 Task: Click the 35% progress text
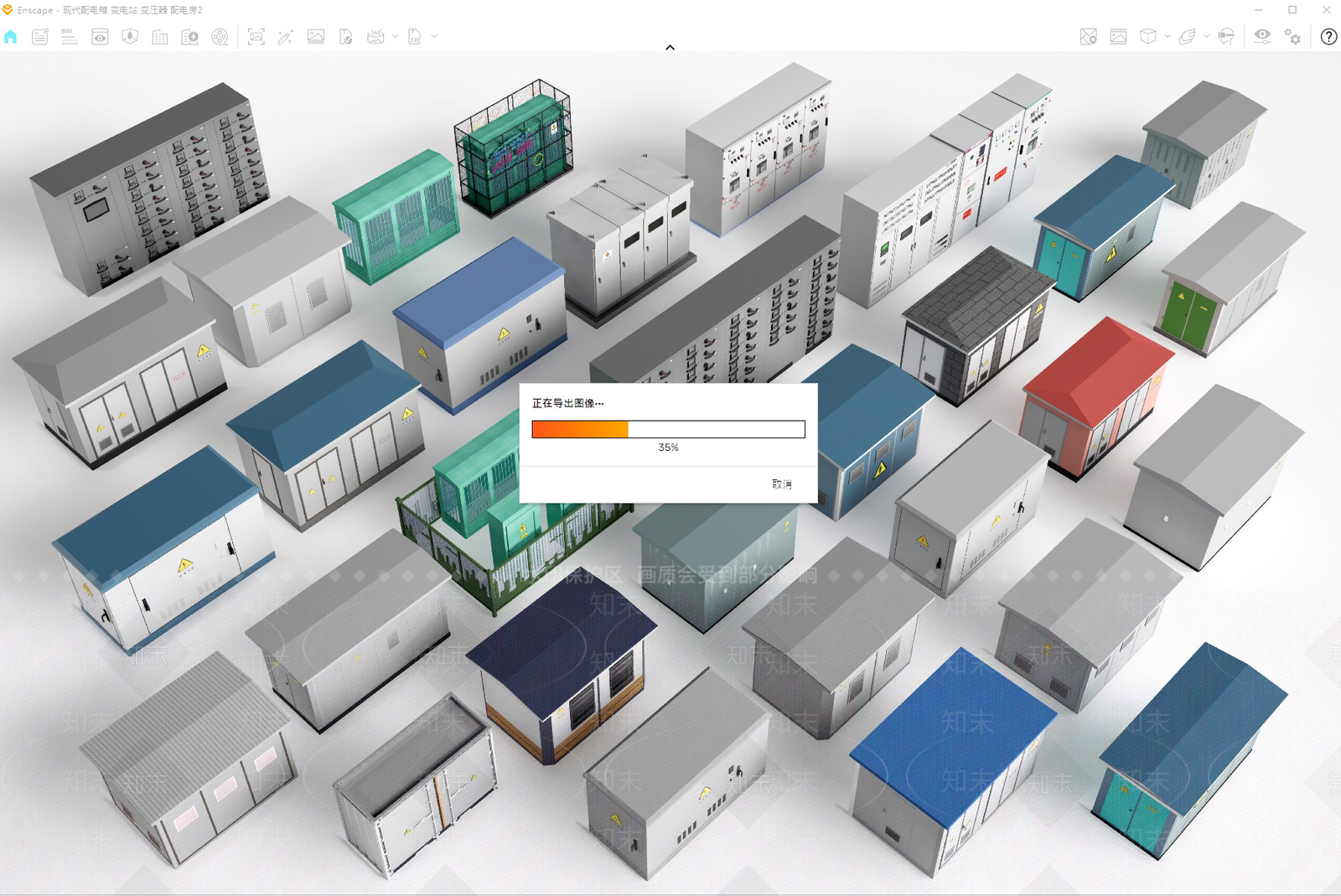pos(668,448)
